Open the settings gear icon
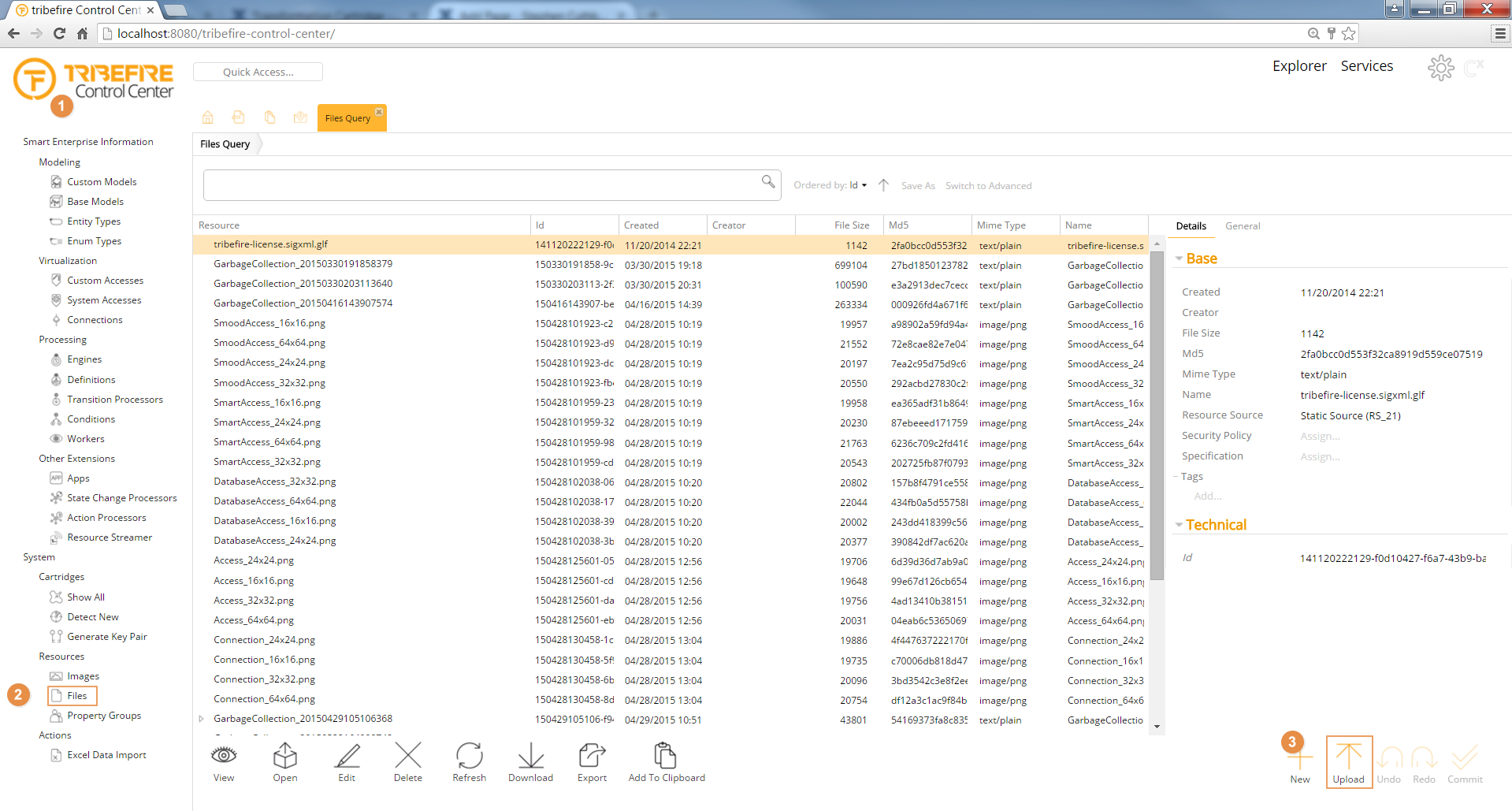Viewport: 1512px width, 811px height. click(x=1440, y=68)
